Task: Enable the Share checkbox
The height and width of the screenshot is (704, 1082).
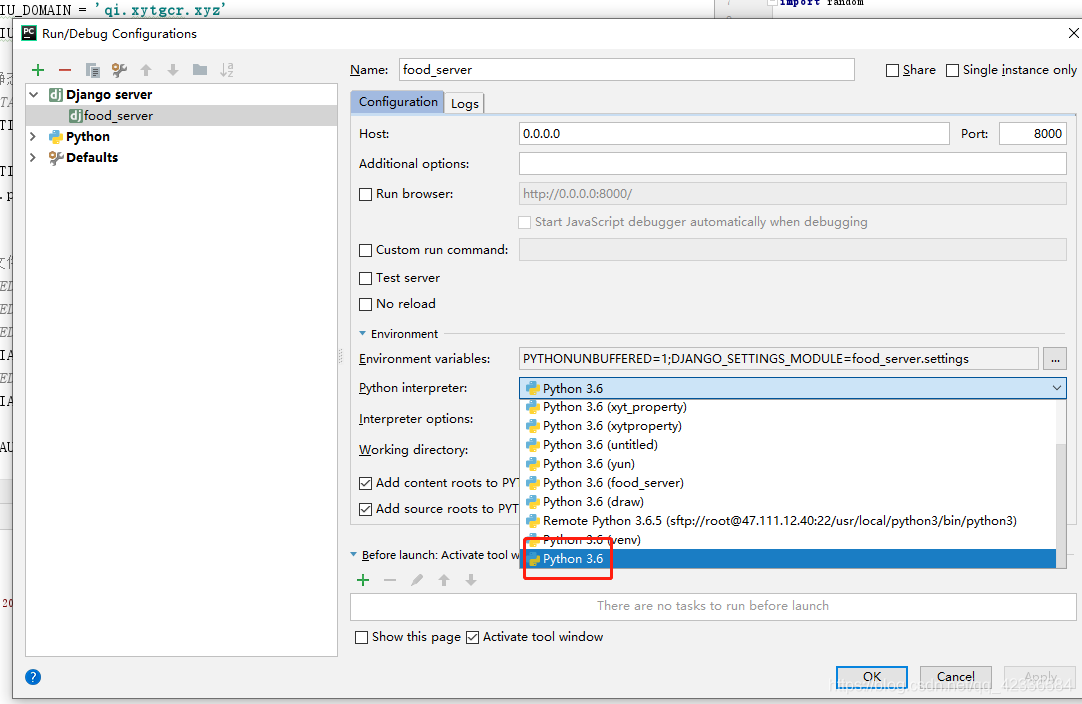Action: (x=892, y=70)
